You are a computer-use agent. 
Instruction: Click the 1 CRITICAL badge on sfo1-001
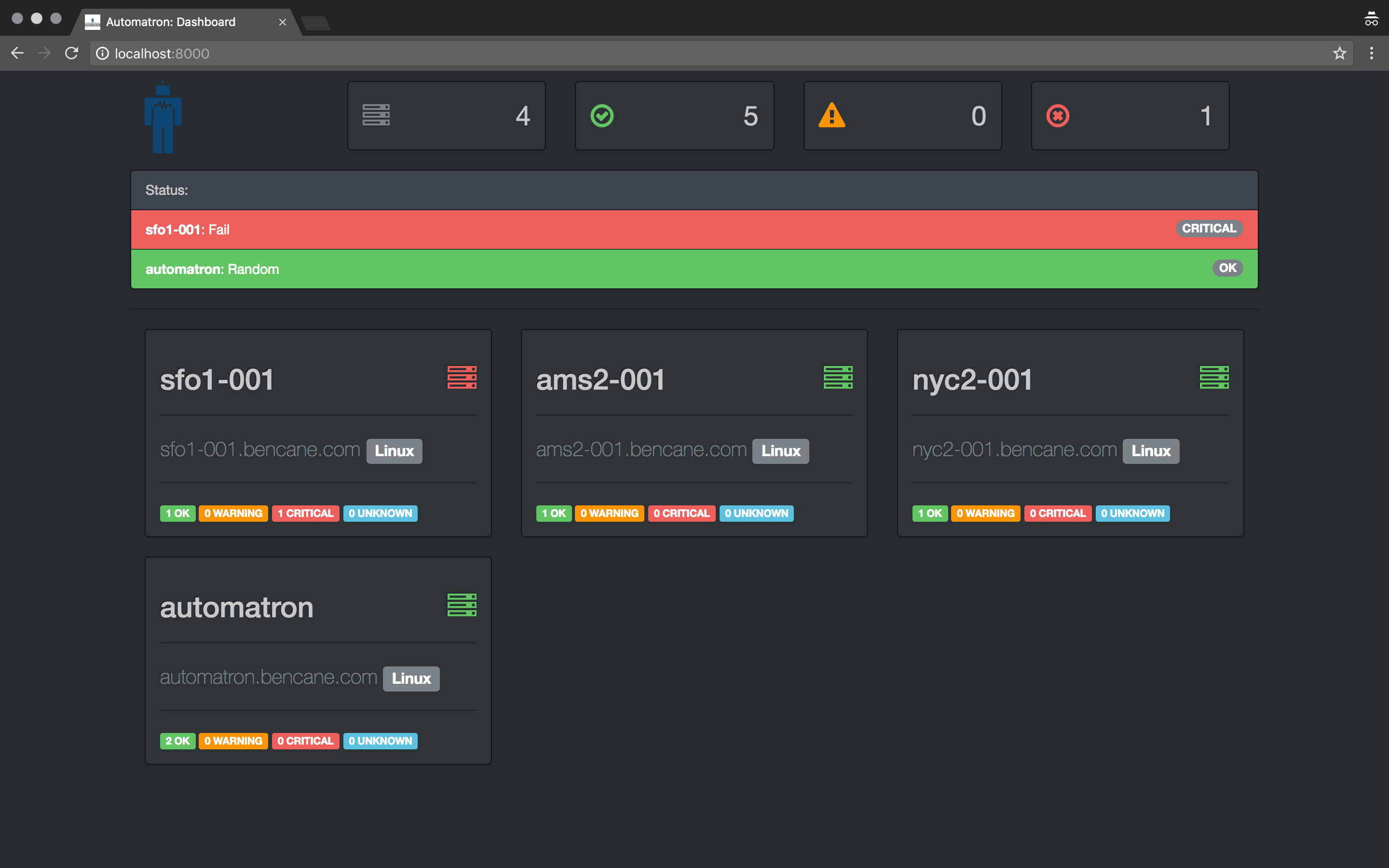pyautogui.click(x=305, y=513)
